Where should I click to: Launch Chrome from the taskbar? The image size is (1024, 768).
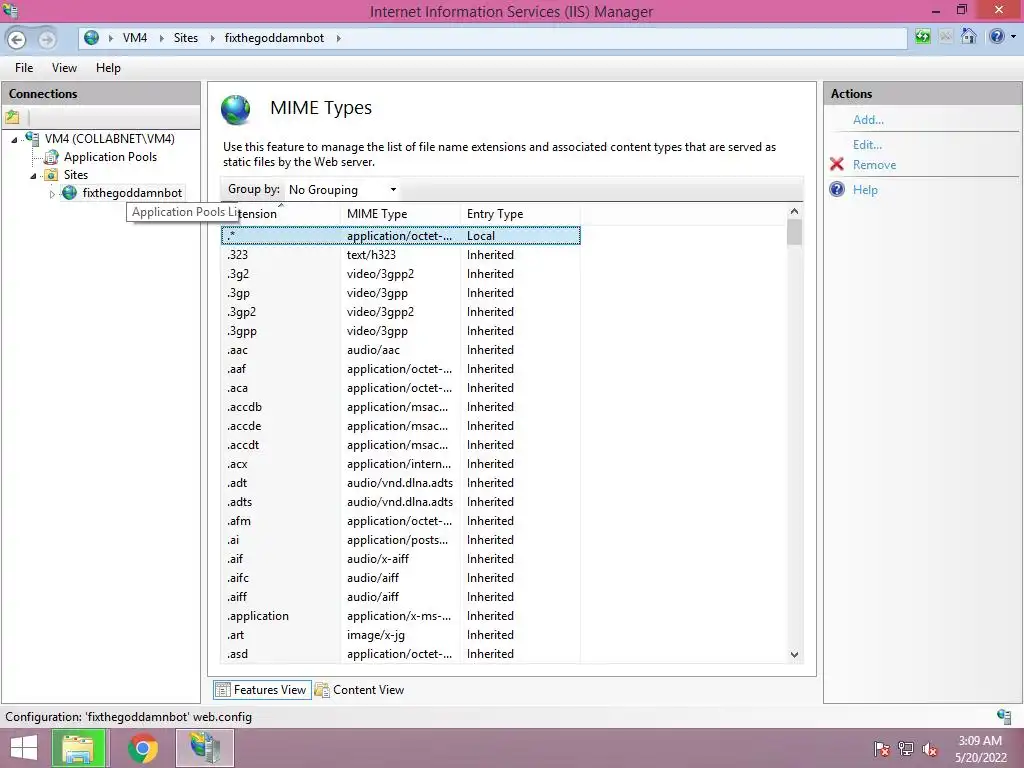click(x=142, y=748)
